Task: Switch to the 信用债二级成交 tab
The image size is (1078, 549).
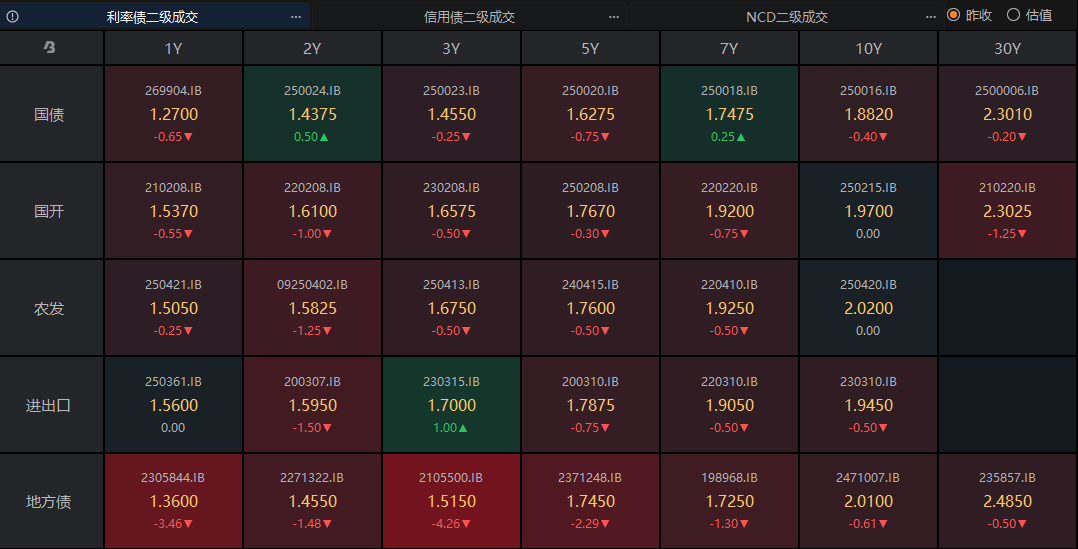Action: click(x=469, y=16)
